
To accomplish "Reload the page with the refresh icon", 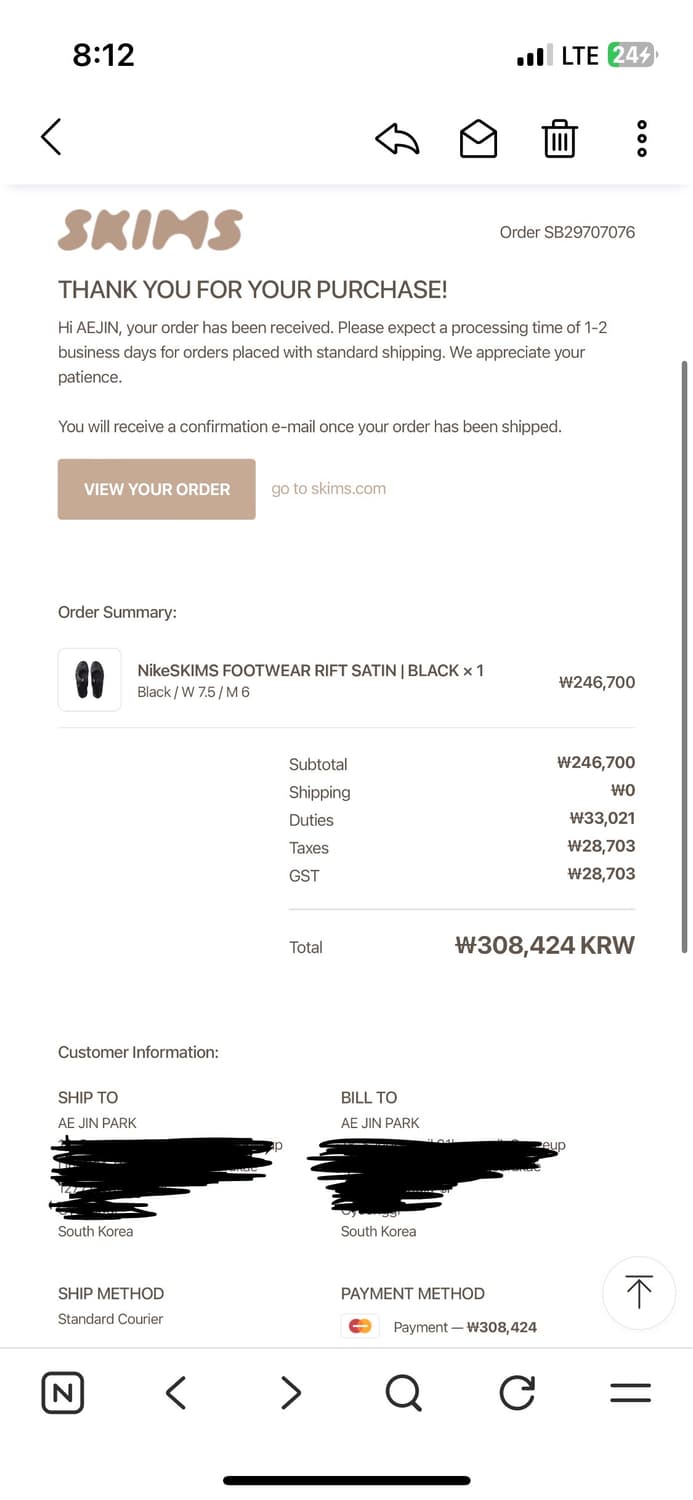I will pyautogui.click(x=516, y=1392).
